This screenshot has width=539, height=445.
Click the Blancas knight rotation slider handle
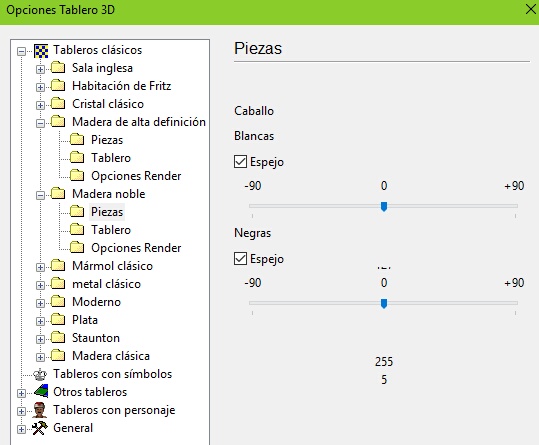coord(384,207)
